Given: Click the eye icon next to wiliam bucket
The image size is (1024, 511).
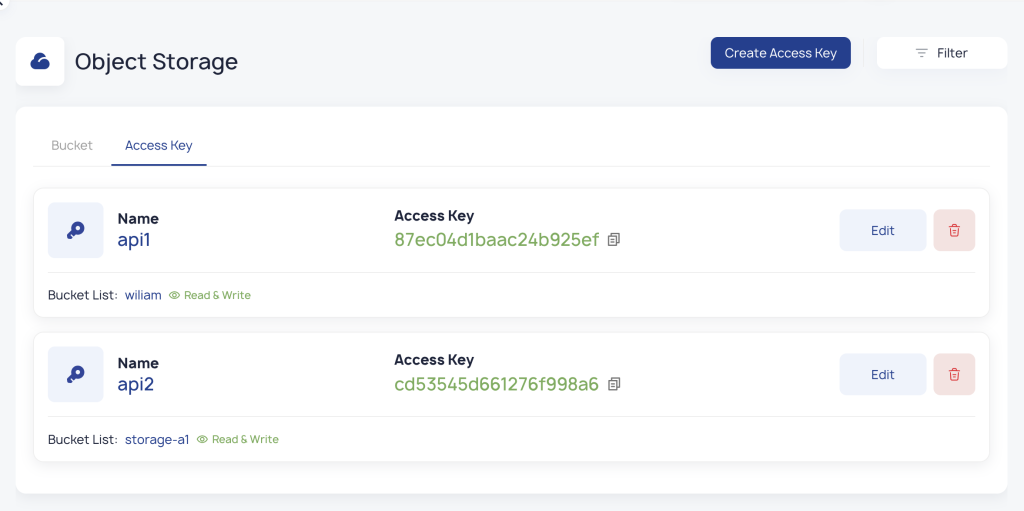Looking at the screenshot, I should coord(174,296).
